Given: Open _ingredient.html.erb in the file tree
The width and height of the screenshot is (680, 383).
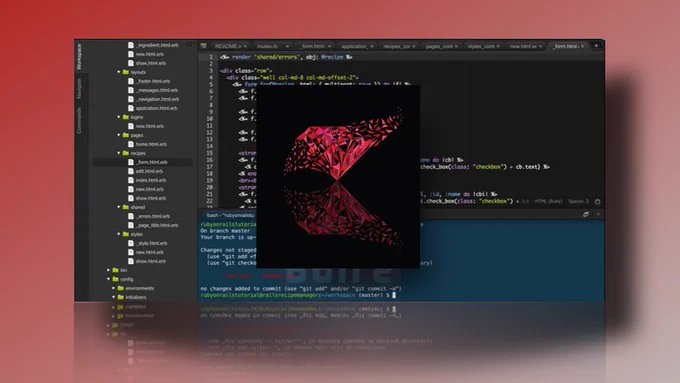Looking at the screenshot, I should coord(157,45).
